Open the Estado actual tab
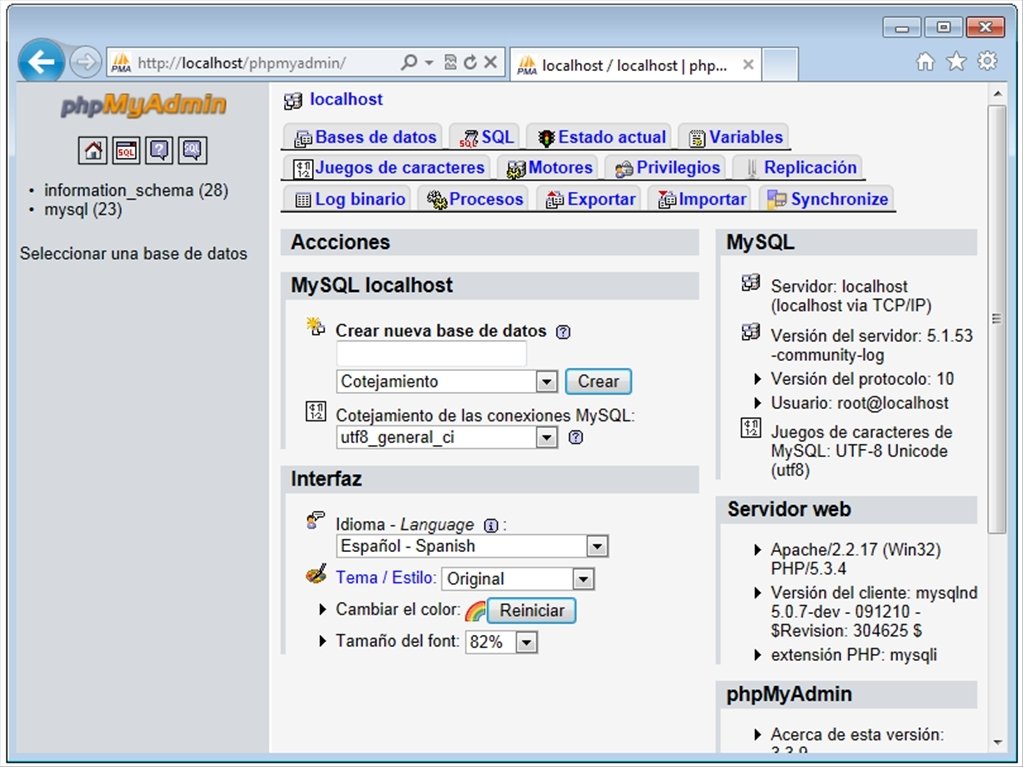The height and width of the screenshot is (767, 1023). [x=600, y=137]
